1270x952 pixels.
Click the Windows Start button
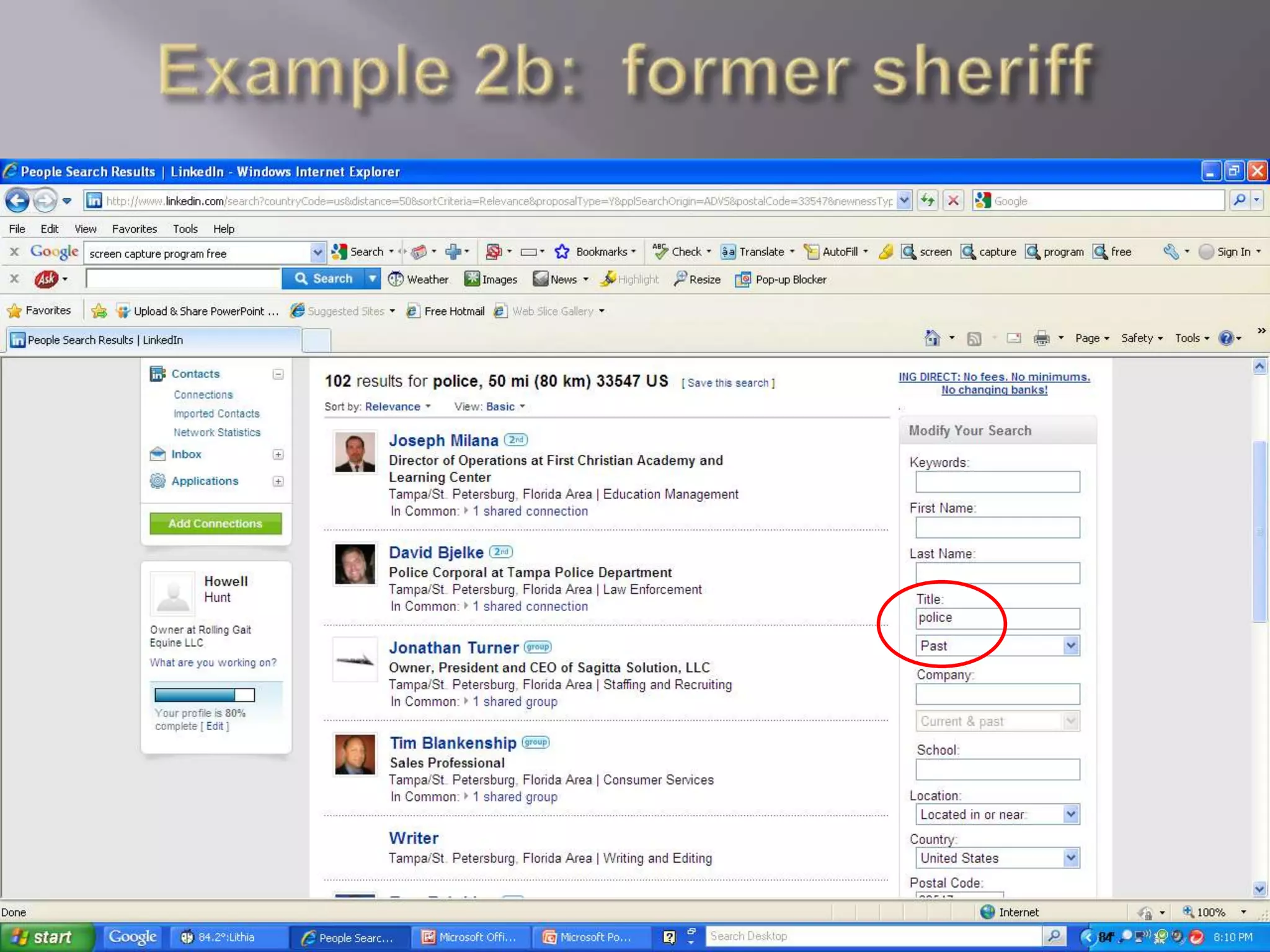coord(47,937)
